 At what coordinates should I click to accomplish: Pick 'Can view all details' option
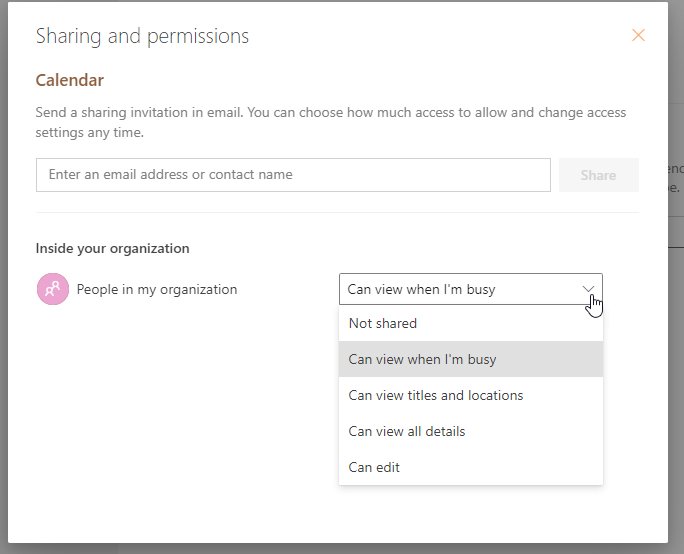[471, 431]
